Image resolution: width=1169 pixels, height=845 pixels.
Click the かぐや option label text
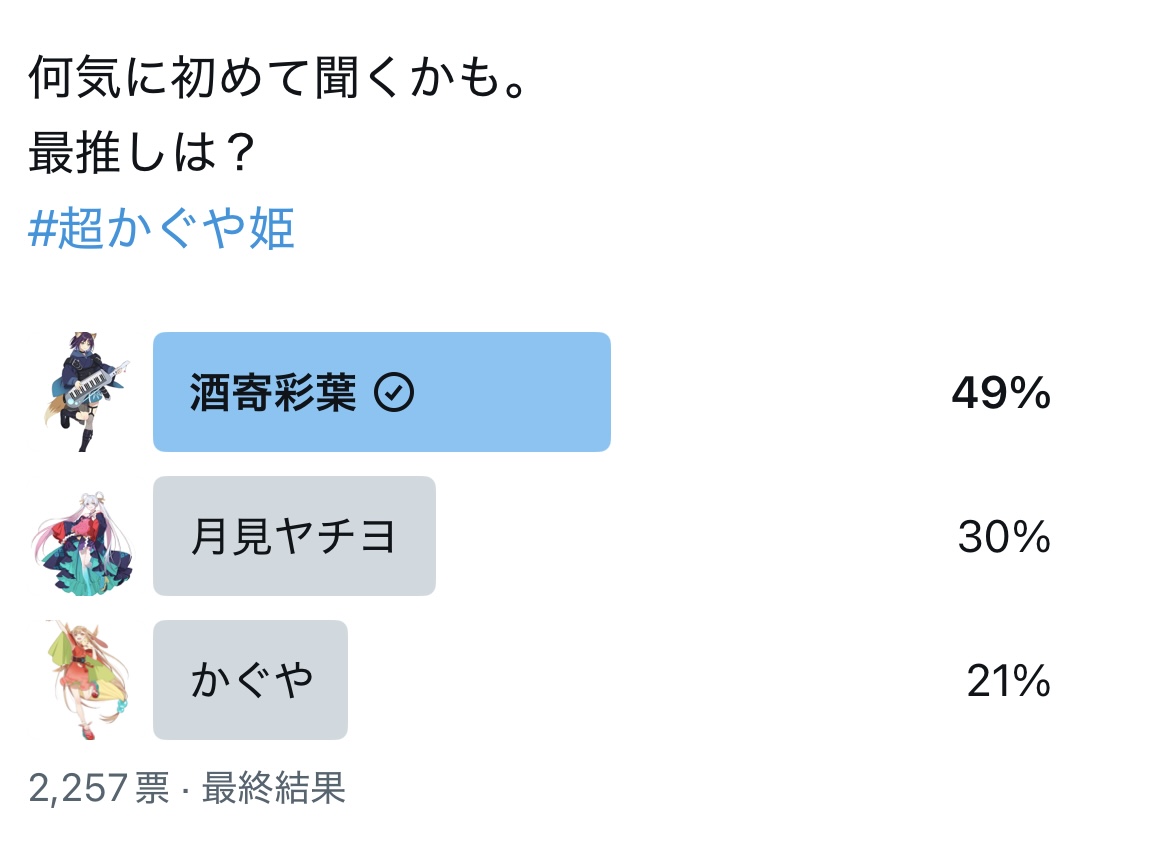252,680
